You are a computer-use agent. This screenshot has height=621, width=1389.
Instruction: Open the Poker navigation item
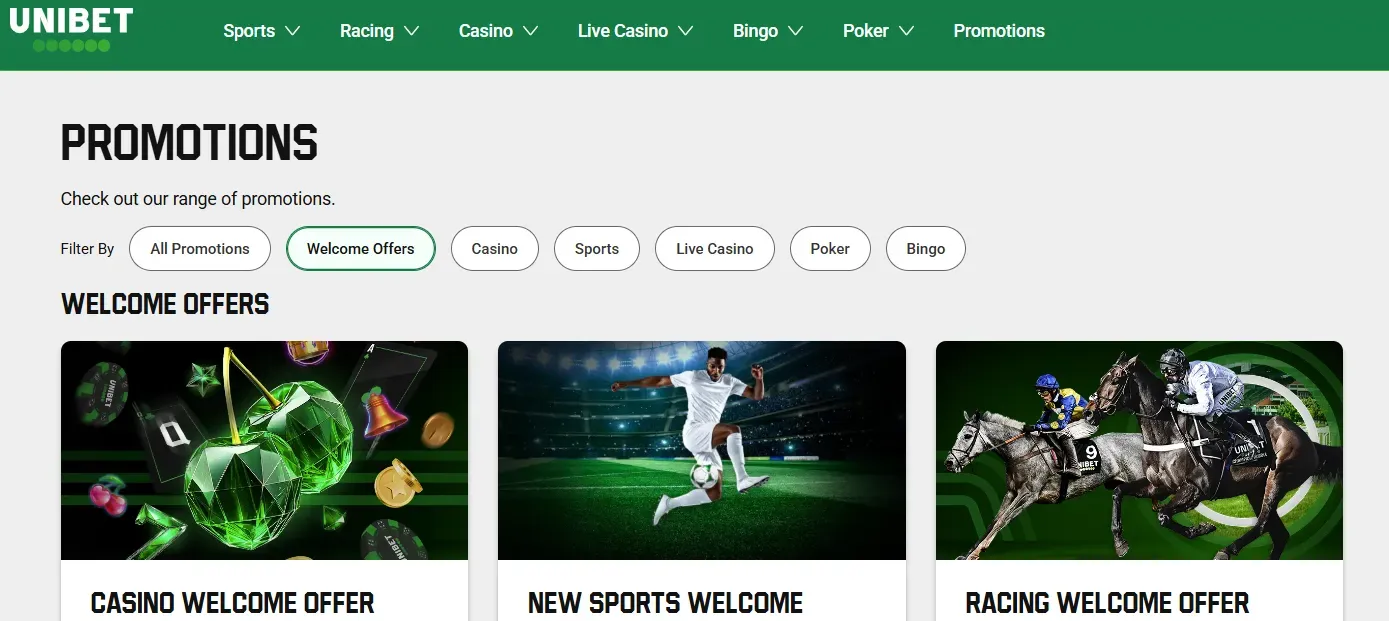pos(866,31)
